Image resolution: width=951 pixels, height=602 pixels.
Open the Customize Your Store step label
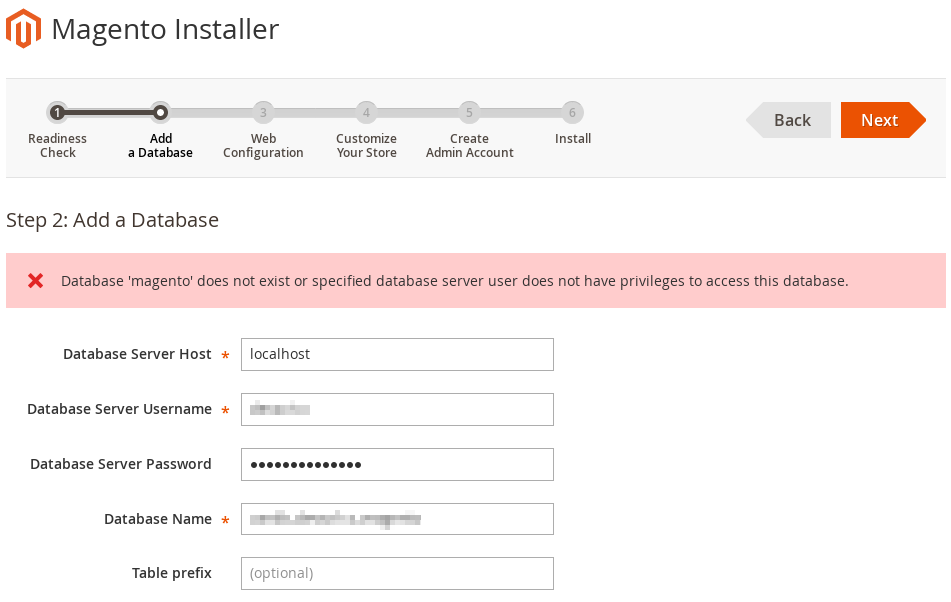[x=366, y=145]
